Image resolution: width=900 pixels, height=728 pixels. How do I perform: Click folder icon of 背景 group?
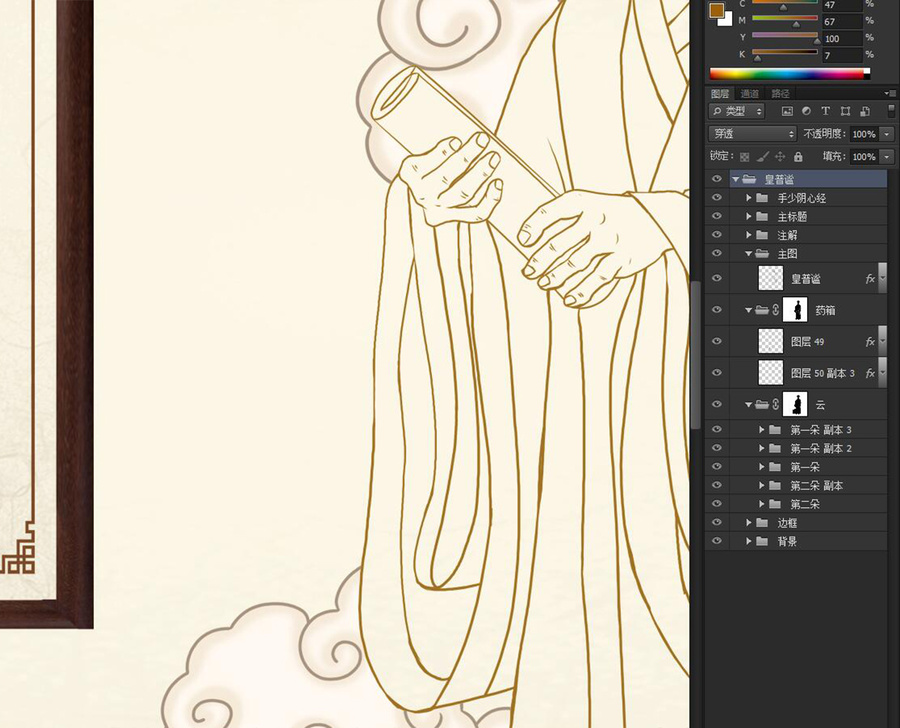pos(762,541)
